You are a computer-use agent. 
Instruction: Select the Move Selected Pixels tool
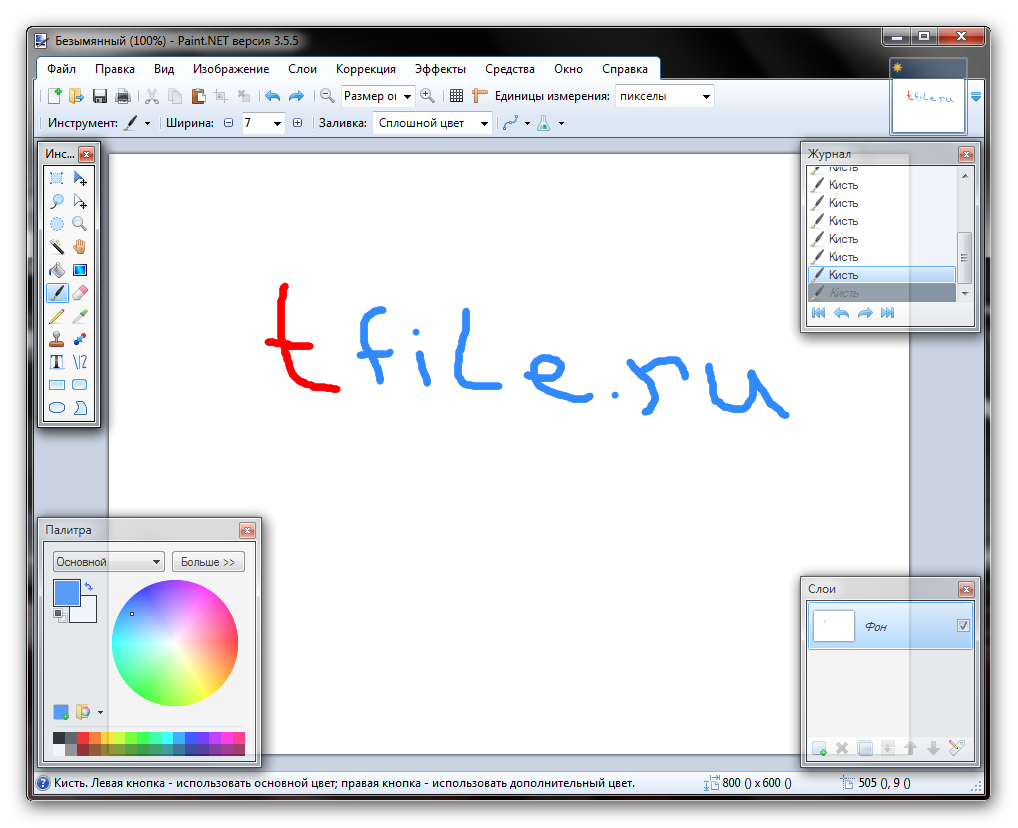(80, 178)
